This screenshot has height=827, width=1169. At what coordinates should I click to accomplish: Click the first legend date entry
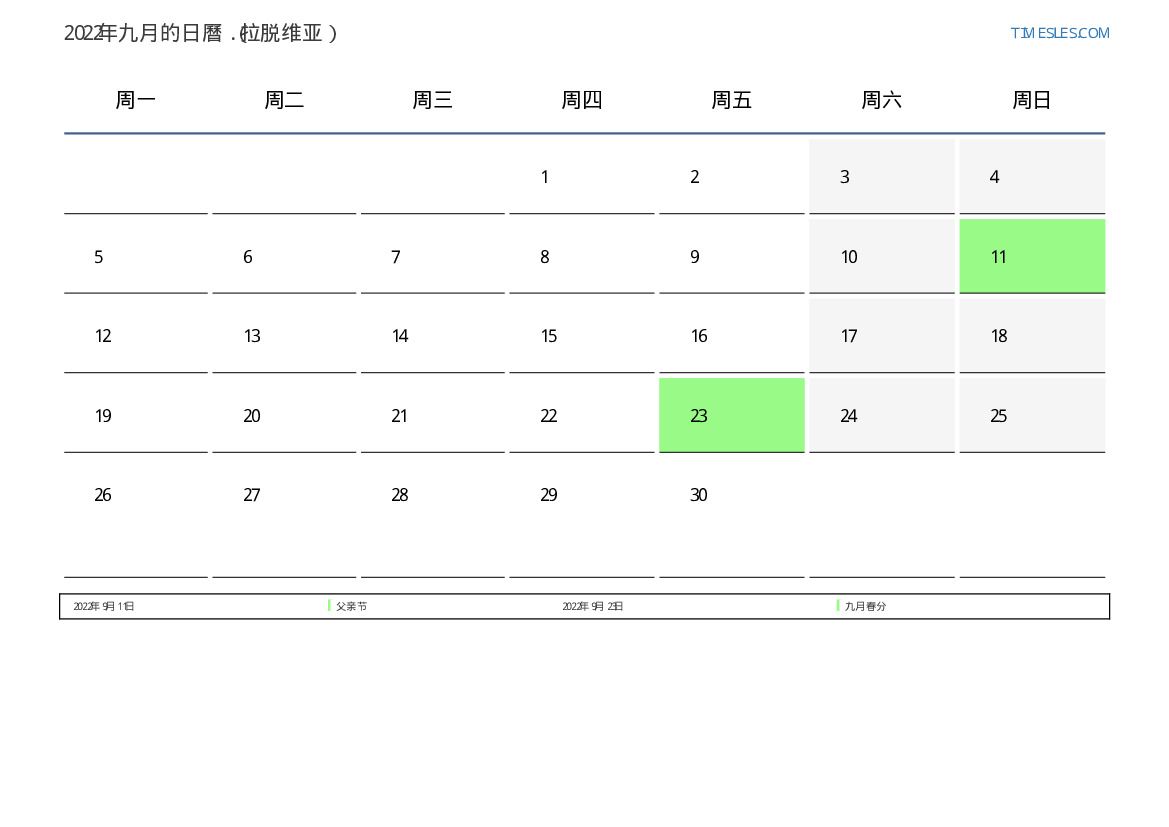pos(104,606)
